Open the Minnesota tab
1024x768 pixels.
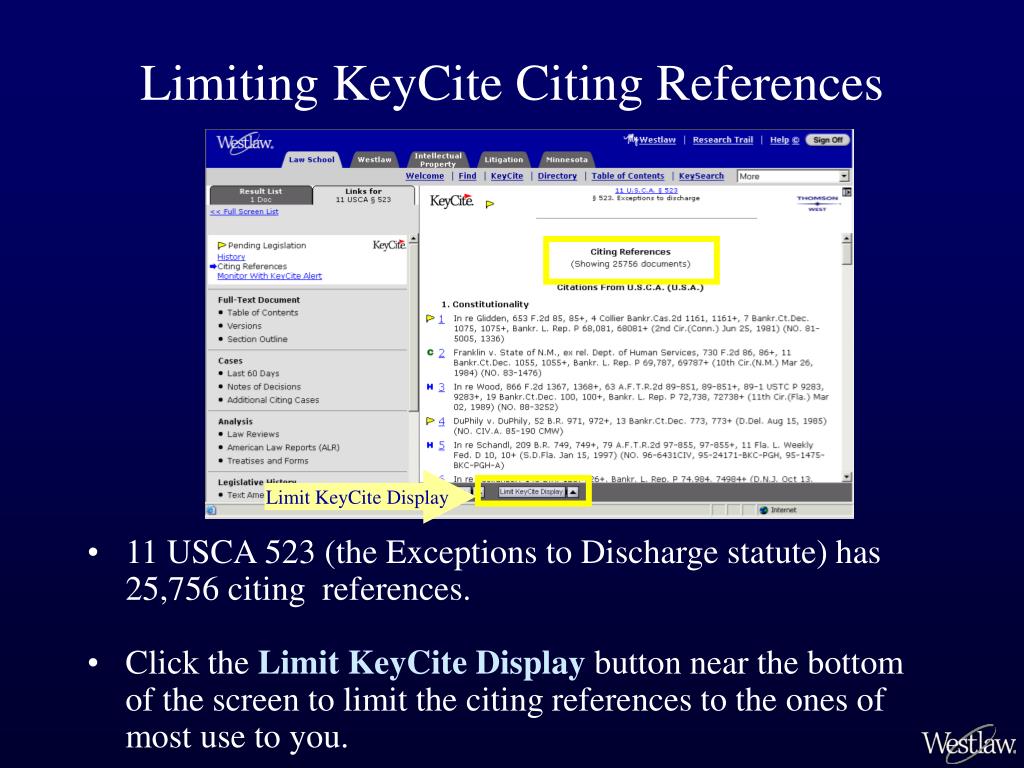coord(566,159)
